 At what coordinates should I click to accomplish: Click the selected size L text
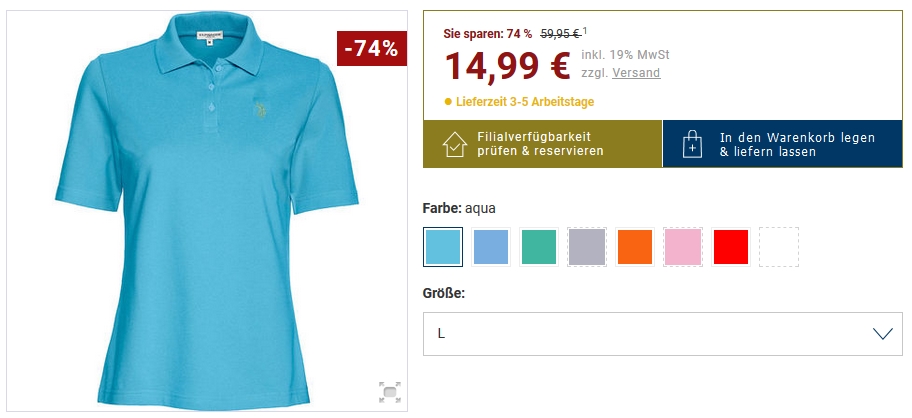click(x=441, y=334)
